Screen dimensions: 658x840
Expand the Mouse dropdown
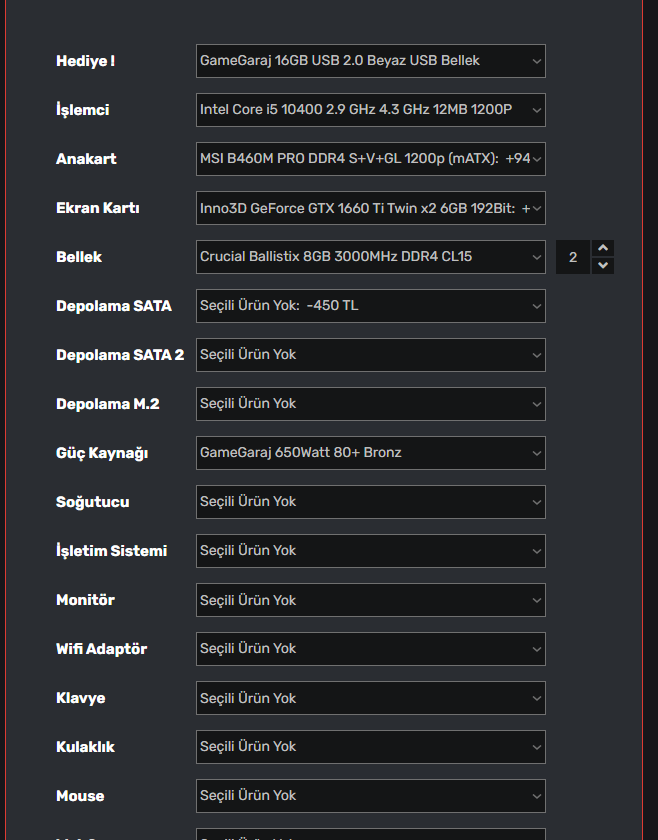pos(370,796)
